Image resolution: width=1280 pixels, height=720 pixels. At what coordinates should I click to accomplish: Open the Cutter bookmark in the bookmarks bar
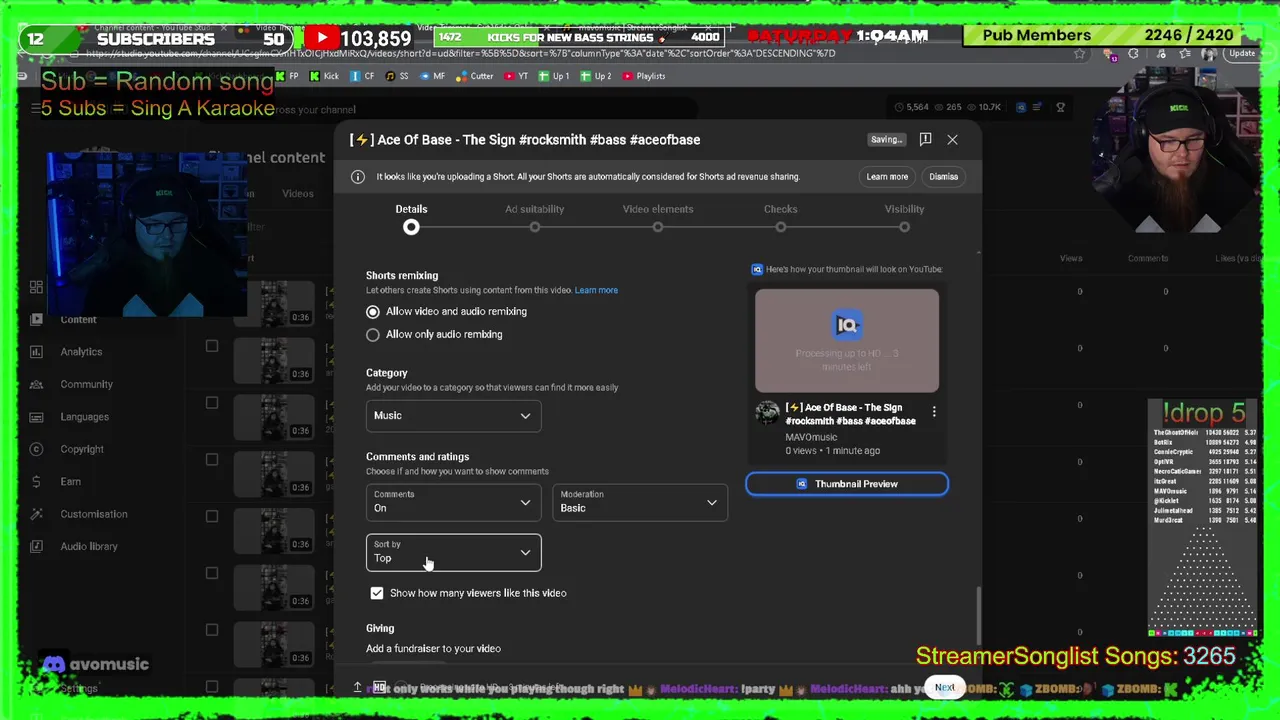(475, 76)
